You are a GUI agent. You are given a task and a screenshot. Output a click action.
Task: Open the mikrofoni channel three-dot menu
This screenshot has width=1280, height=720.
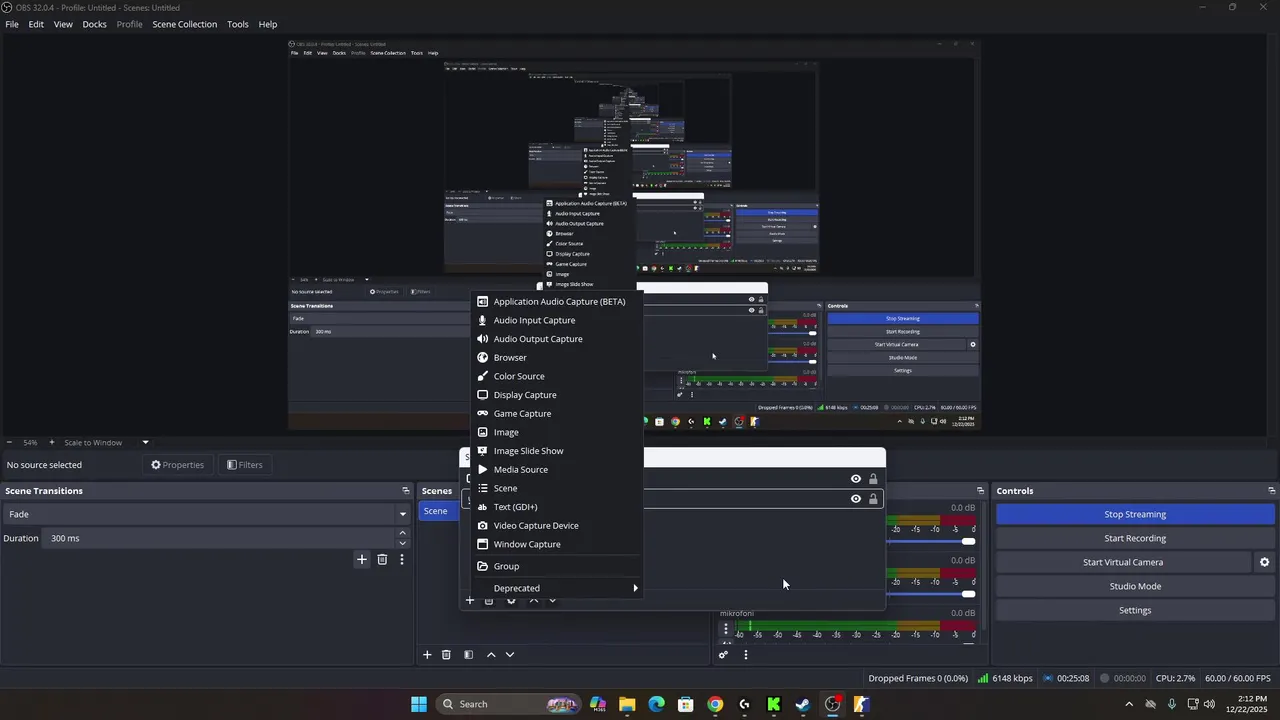point(726,629)
